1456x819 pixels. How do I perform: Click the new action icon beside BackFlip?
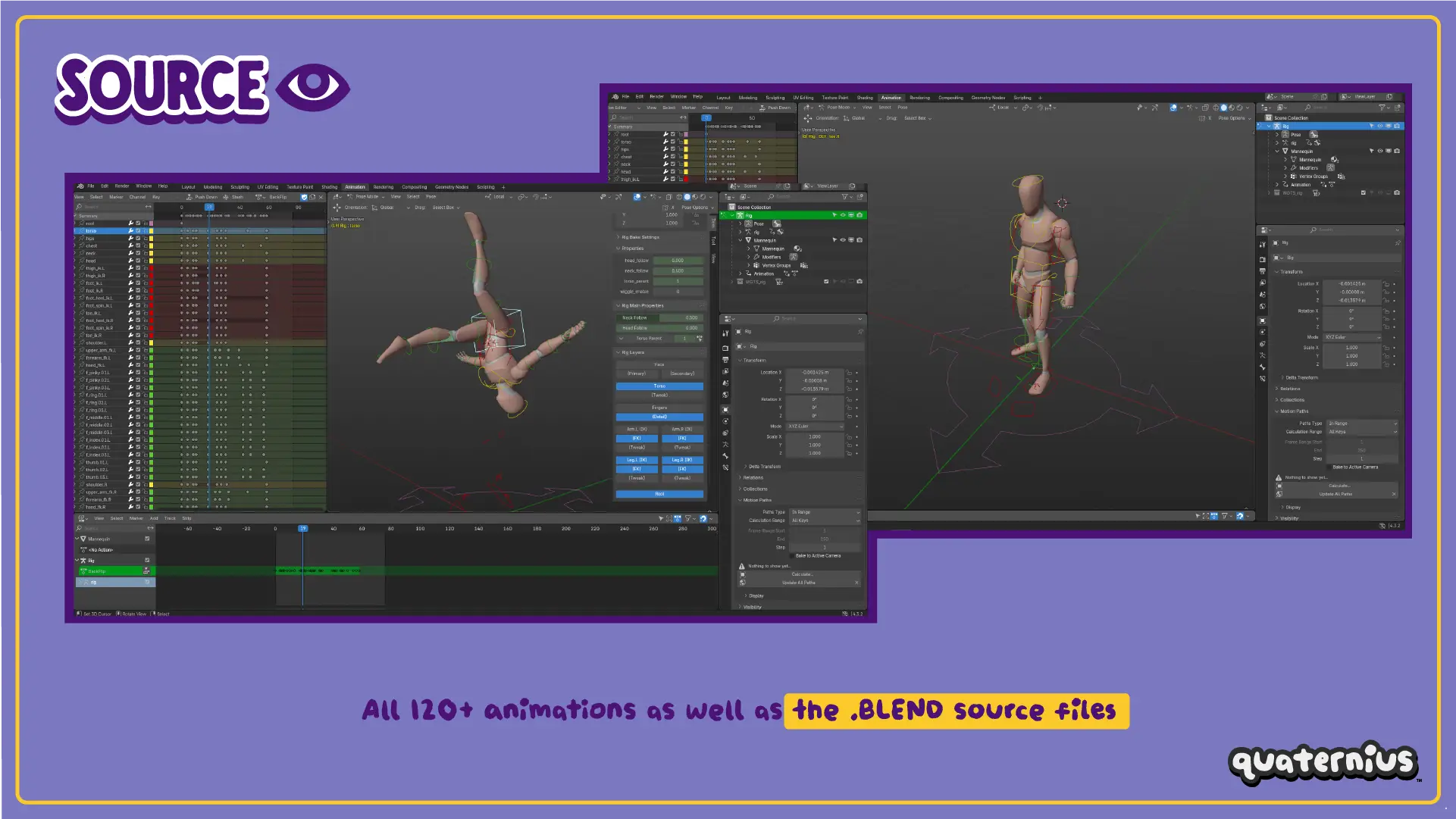coord(312,197)
